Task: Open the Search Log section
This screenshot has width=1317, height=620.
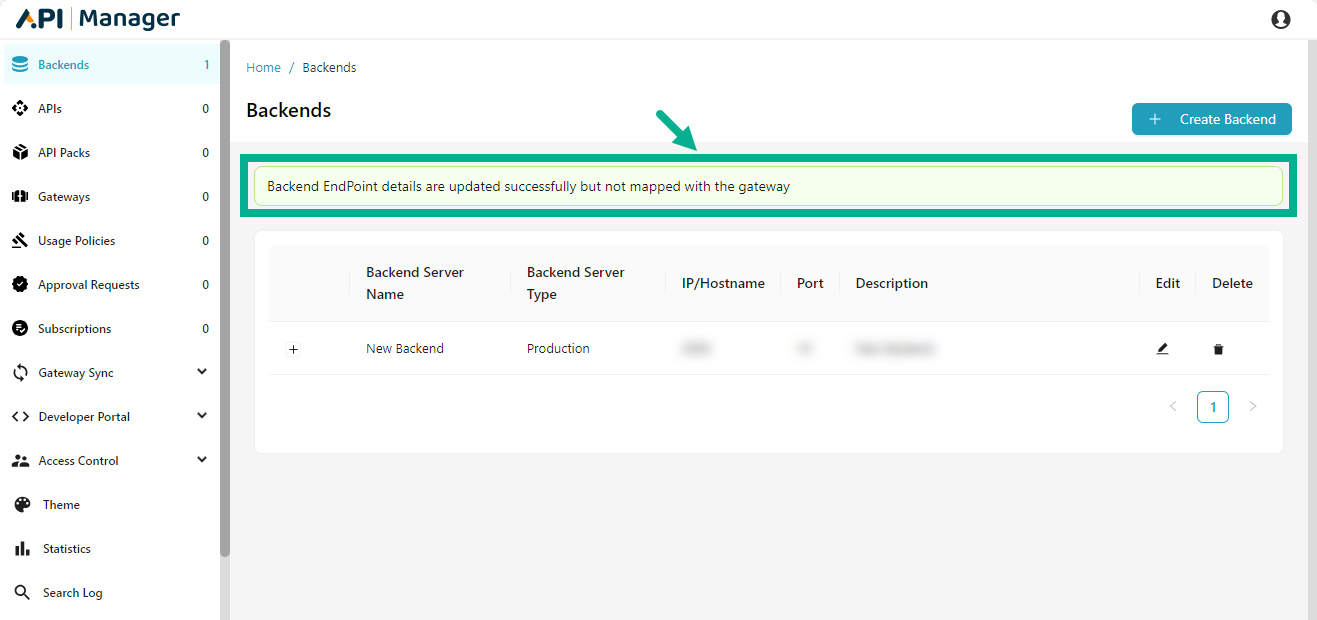Action: click(72, 592)
